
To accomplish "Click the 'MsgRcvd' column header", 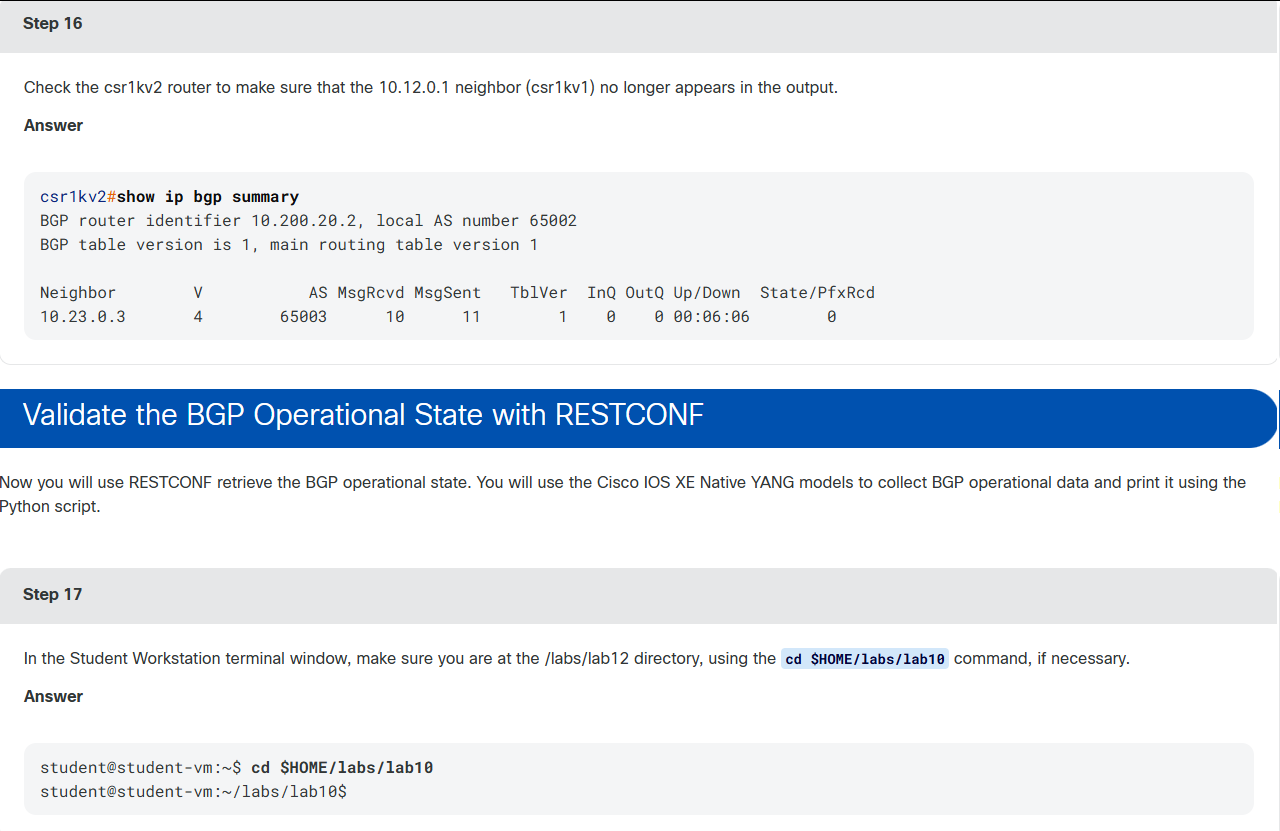I will (x=370, y=293).
